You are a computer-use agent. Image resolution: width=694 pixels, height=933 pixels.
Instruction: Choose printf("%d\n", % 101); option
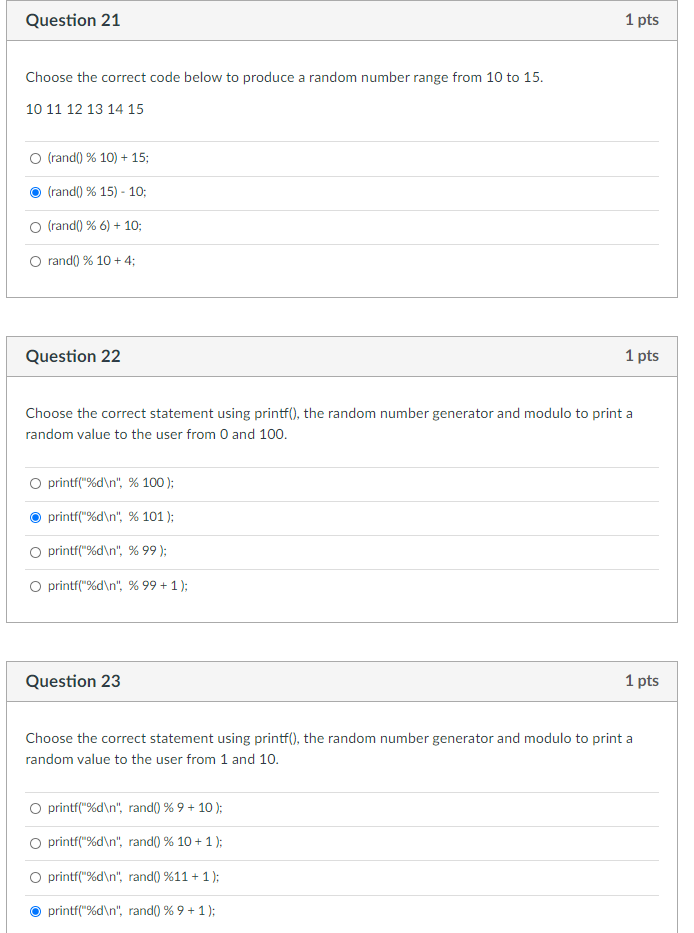tap(36, 517)
